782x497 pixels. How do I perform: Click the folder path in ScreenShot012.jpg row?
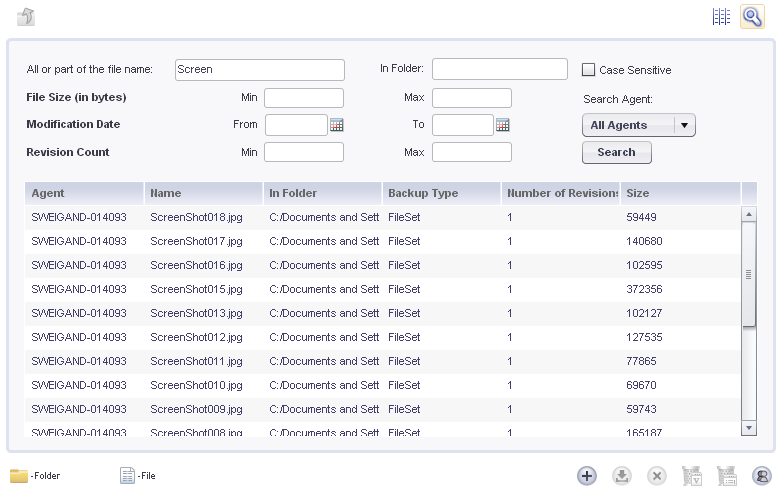(x=324, y=337)
